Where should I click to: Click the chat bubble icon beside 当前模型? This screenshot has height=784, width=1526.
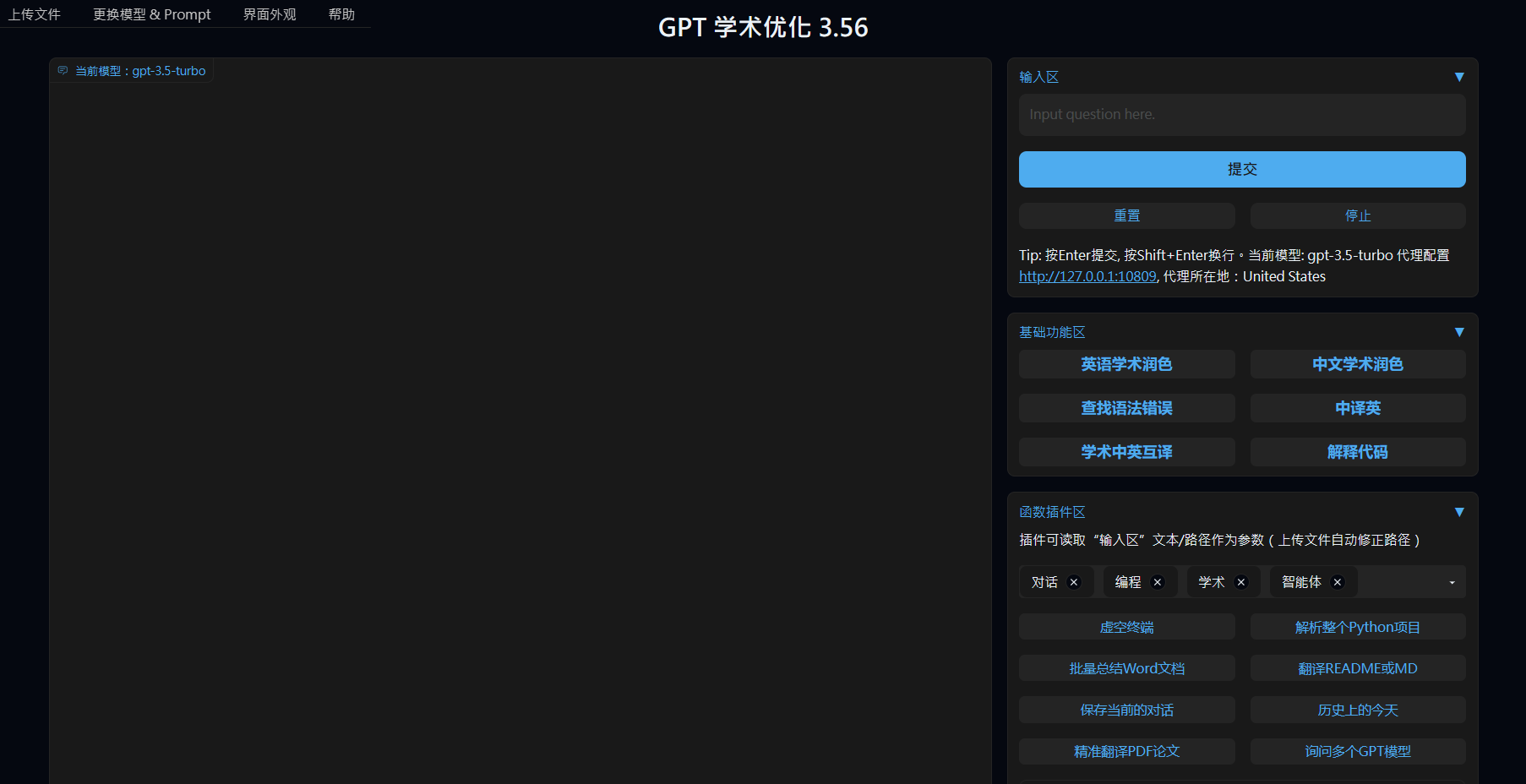click(63, 71)
